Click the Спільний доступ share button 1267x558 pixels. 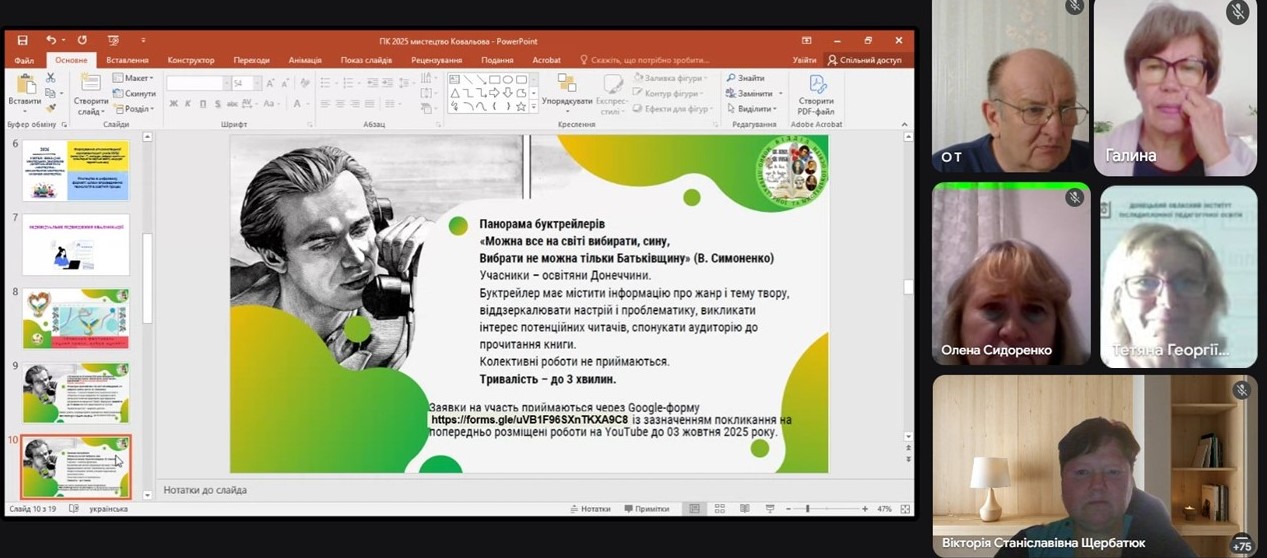(864, 60)
